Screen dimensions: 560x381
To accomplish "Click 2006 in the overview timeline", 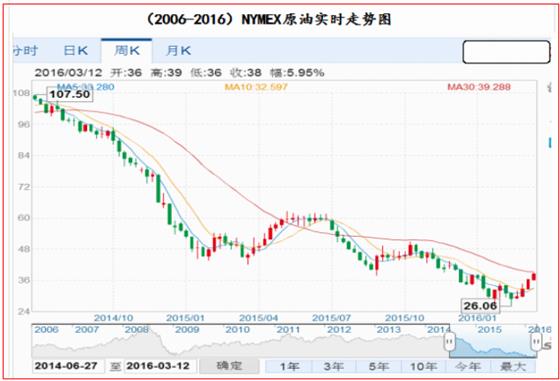I will point(46,329).
